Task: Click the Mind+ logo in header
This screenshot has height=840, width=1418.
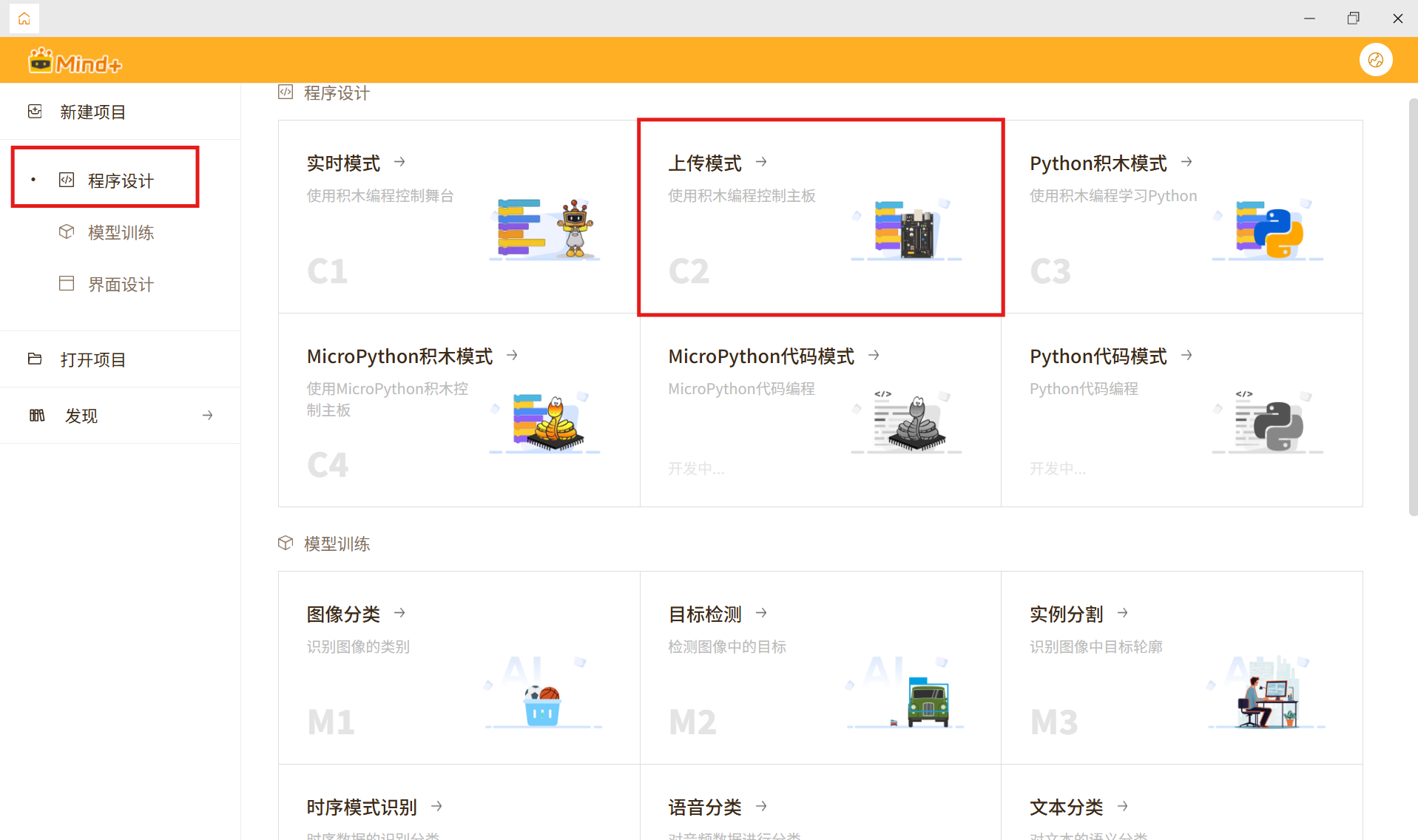Action: (x=75, y=62)
